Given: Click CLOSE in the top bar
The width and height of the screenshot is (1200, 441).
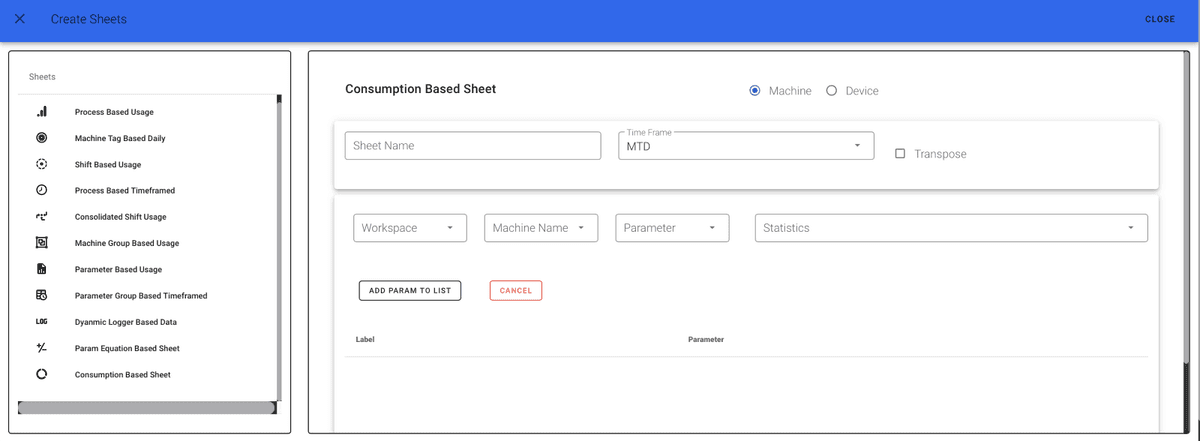Looking at the screenshot, I should coord(1160,19).
